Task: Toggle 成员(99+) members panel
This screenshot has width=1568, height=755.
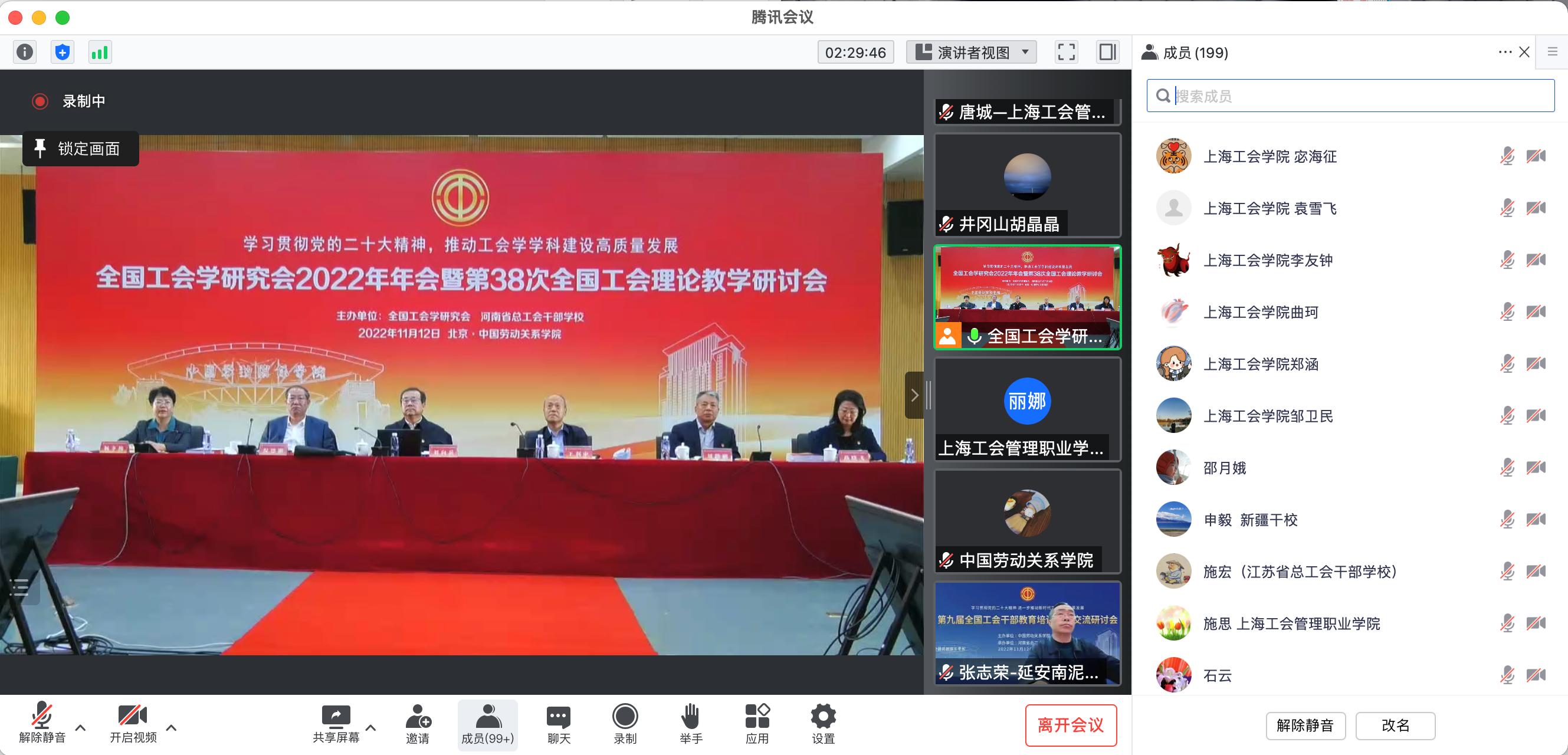Action: tap(487, 724)
